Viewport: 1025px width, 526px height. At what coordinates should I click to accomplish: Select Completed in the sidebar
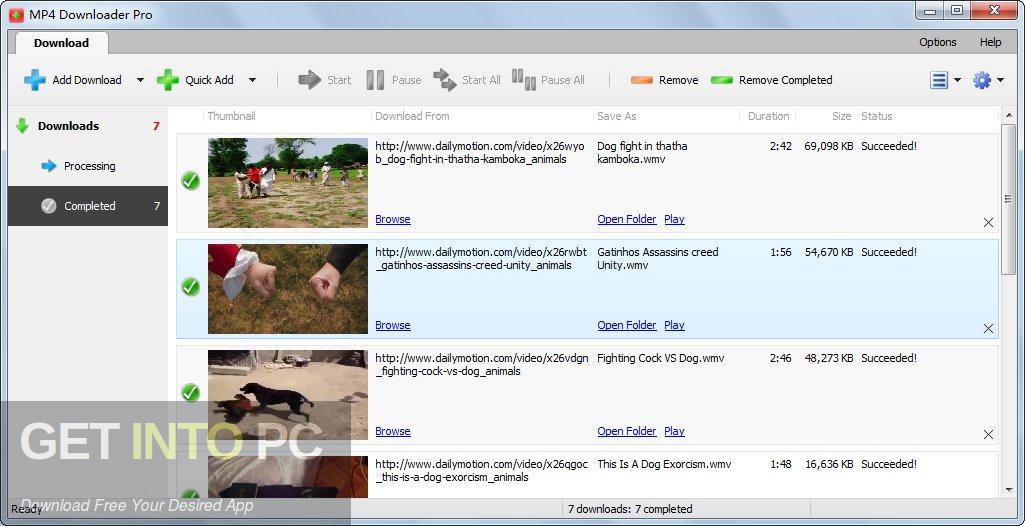88,206
